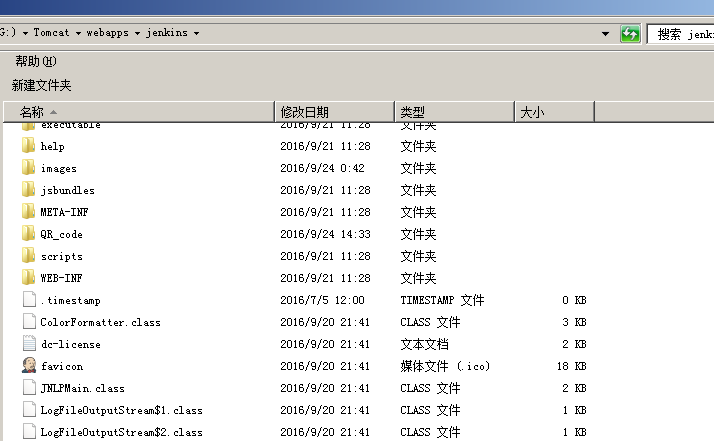Click the help folder icon
714x441 pixels.
28,146
